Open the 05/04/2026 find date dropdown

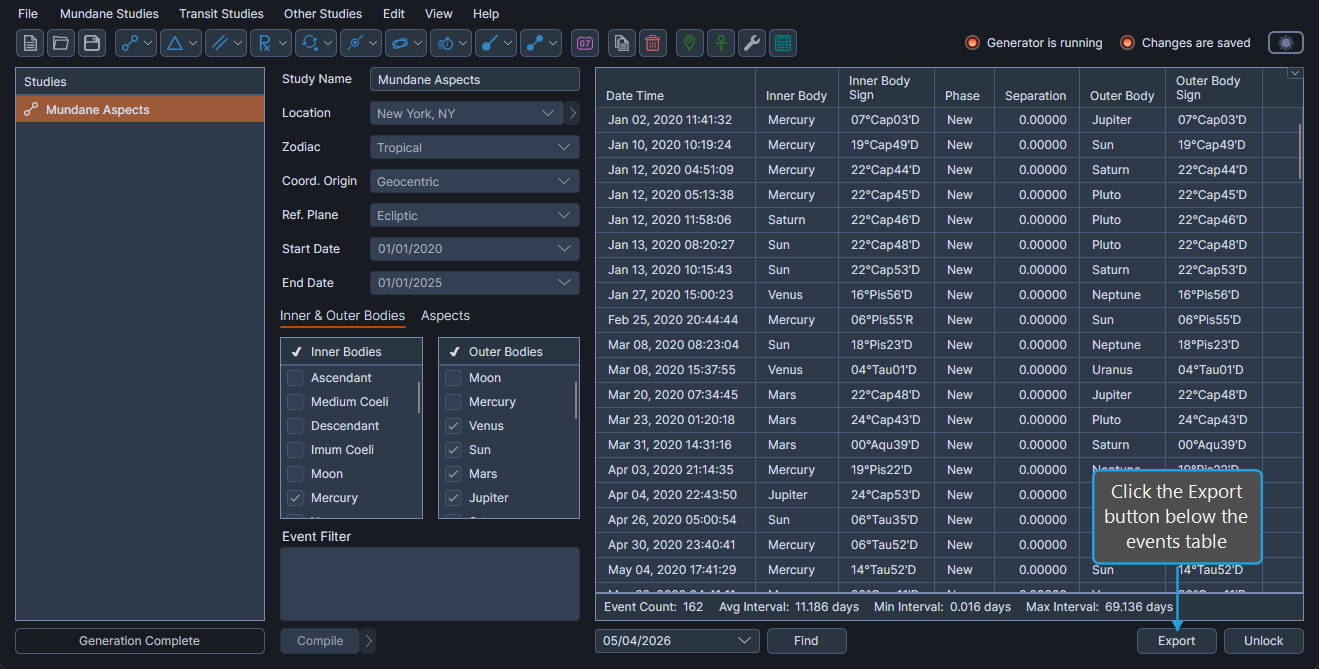pos(677,641)
